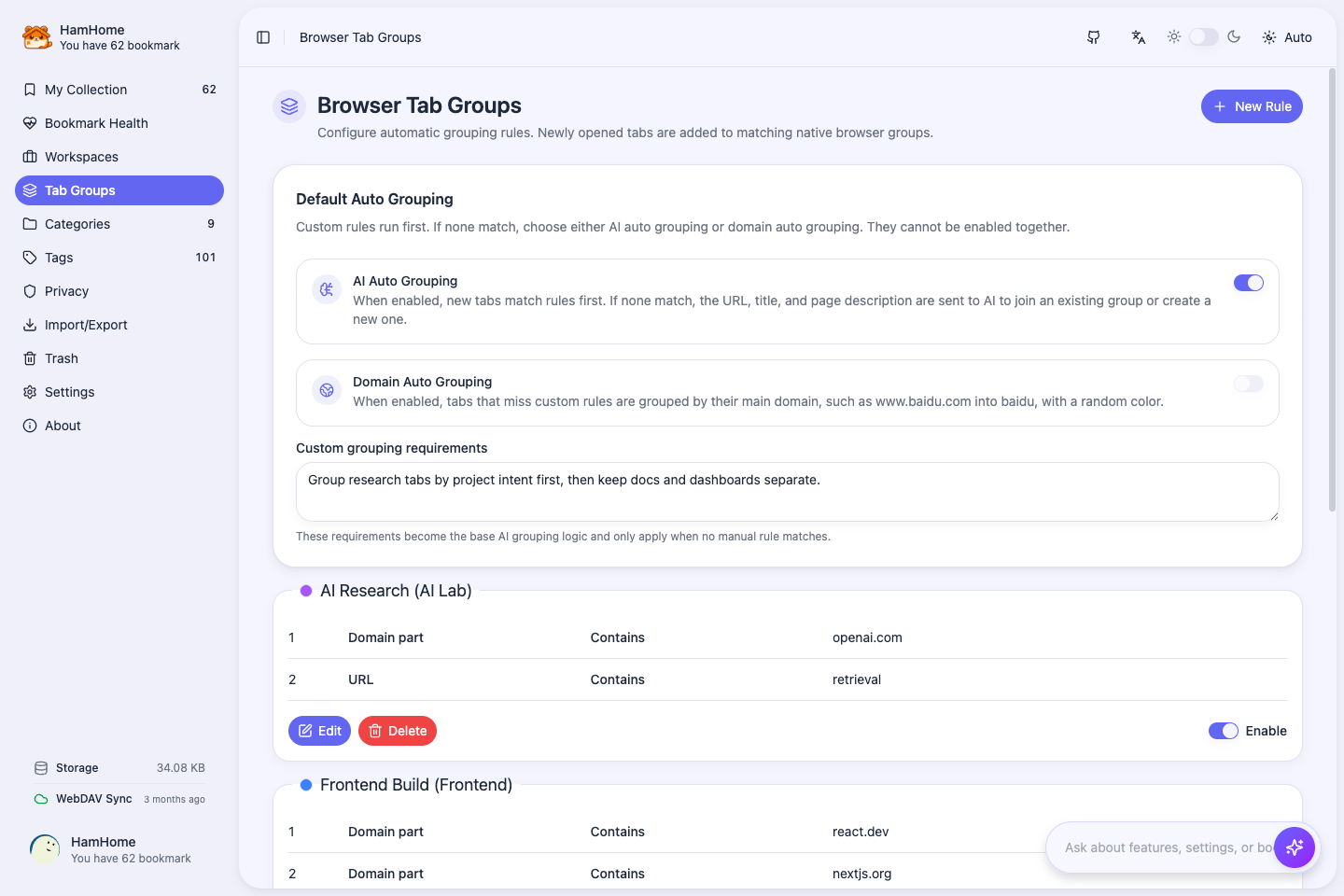Open the Trash
Screen dimensions: 1344x896
(x=119, y=358)
